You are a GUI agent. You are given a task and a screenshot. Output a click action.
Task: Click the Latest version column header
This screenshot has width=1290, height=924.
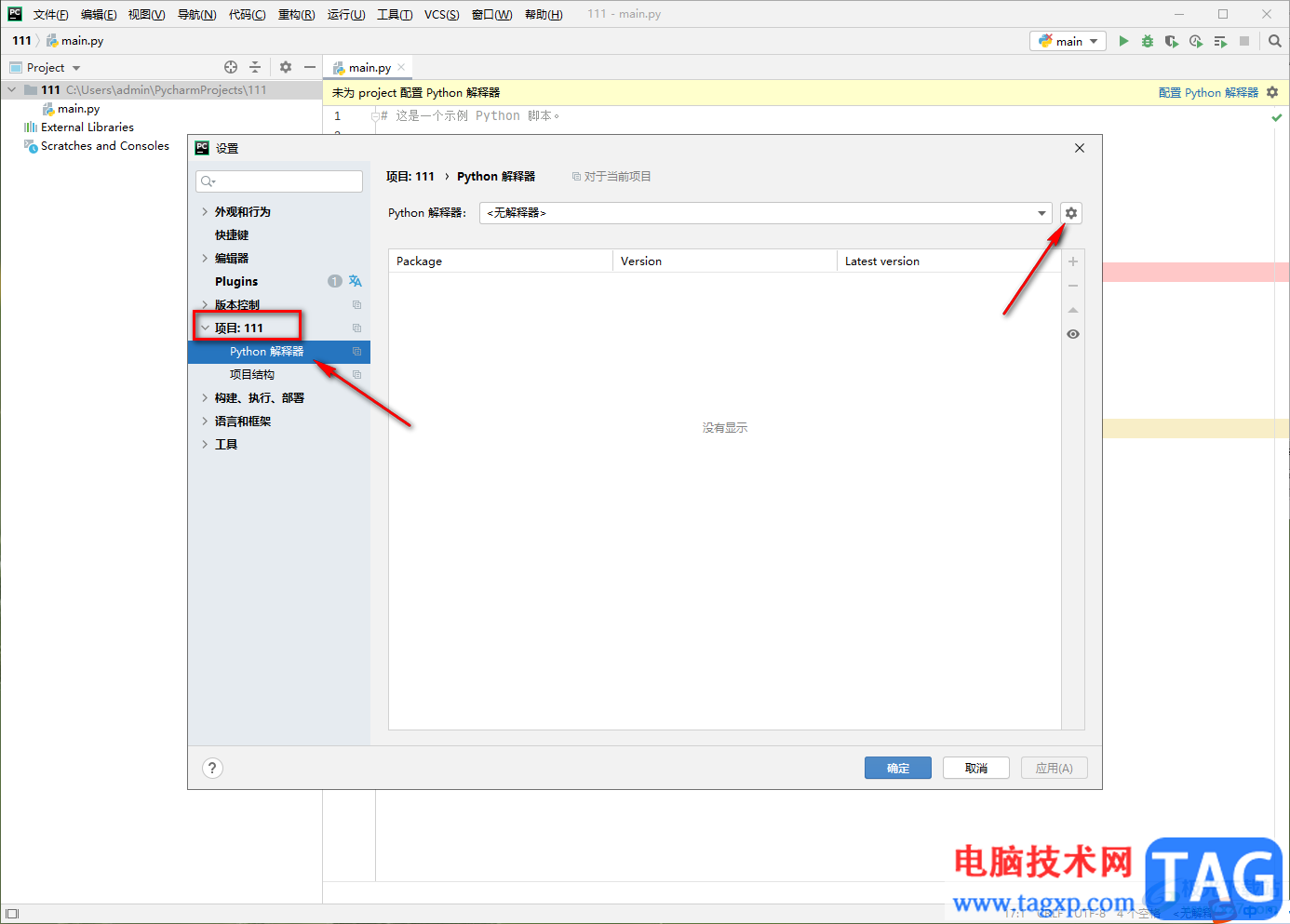click(x=948, y=261)
